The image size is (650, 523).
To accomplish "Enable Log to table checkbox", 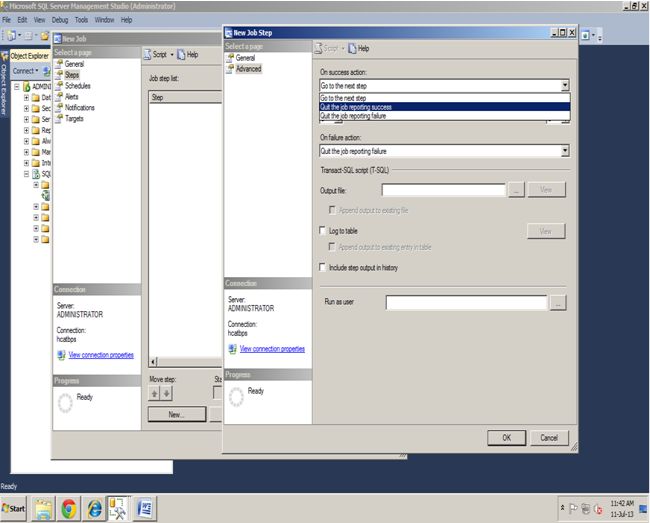I will pyautogui.click(x=323, y=230).
